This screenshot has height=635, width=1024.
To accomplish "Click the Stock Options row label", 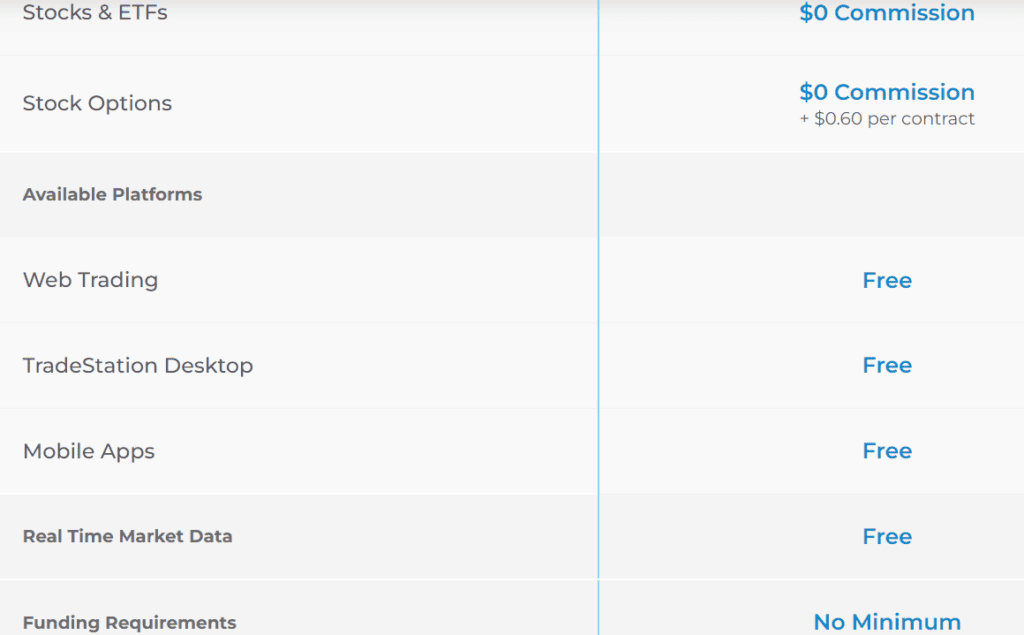I will 97,104.
